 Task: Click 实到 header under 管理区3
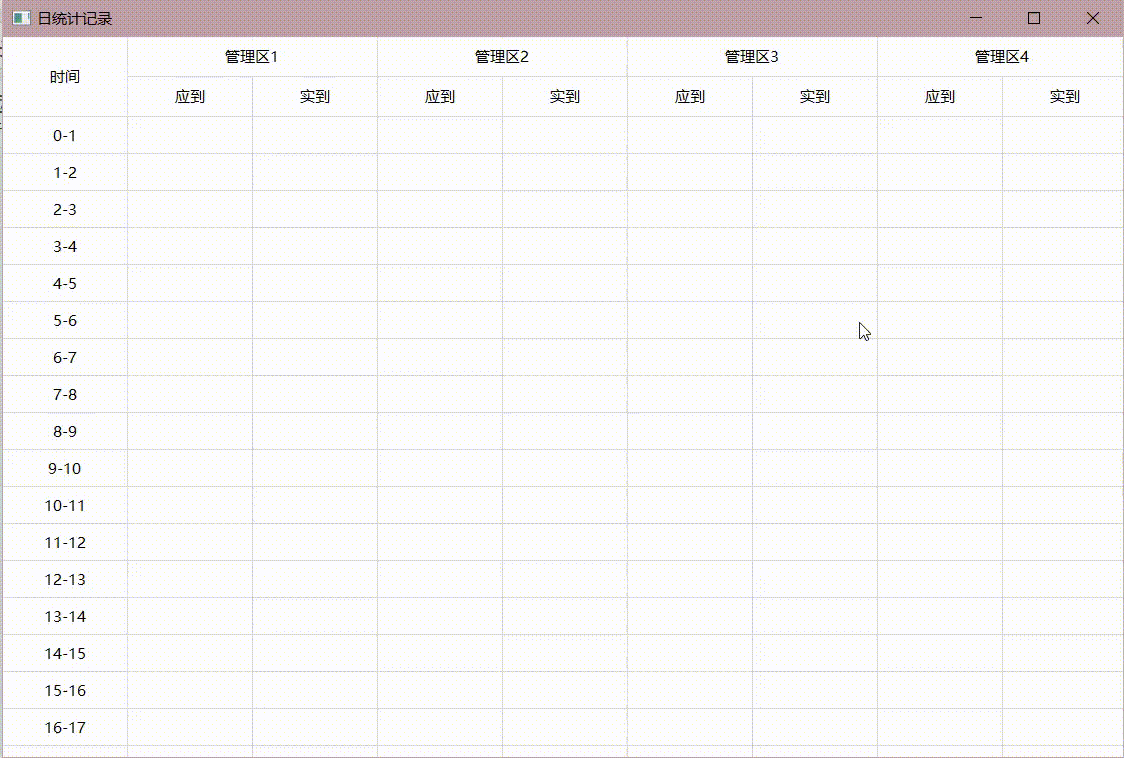tap(814, 97)
